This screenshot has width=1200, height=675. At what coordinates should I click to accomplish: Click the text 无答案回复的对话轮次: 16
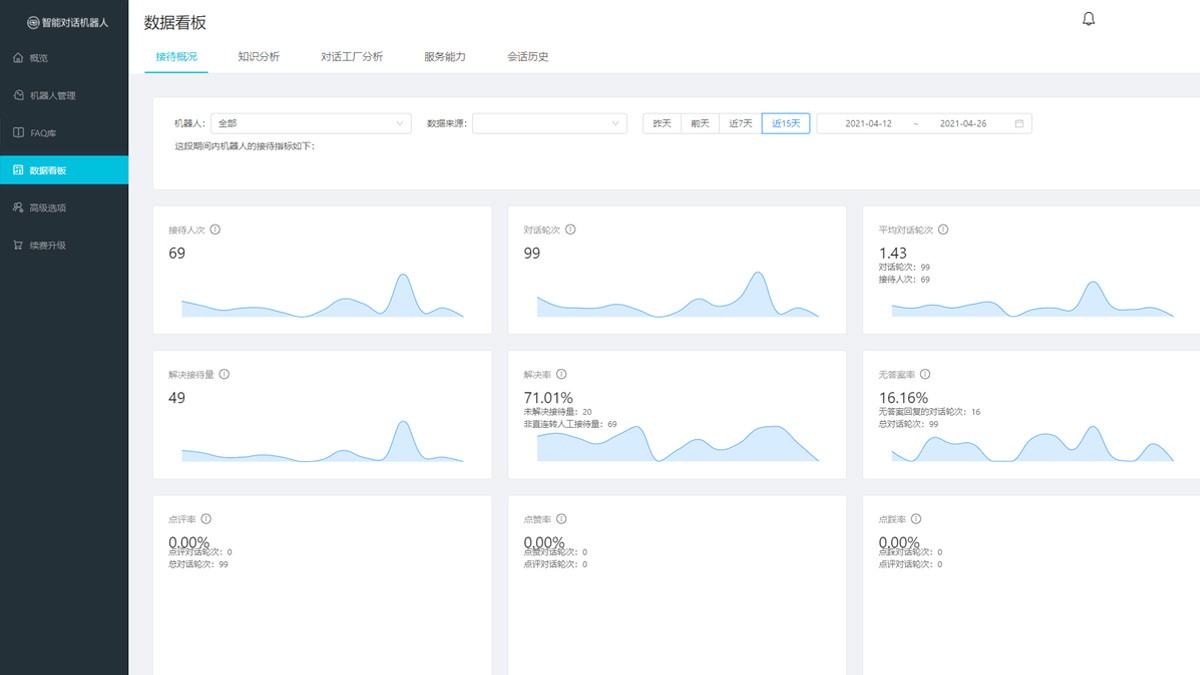pos(930,412)
